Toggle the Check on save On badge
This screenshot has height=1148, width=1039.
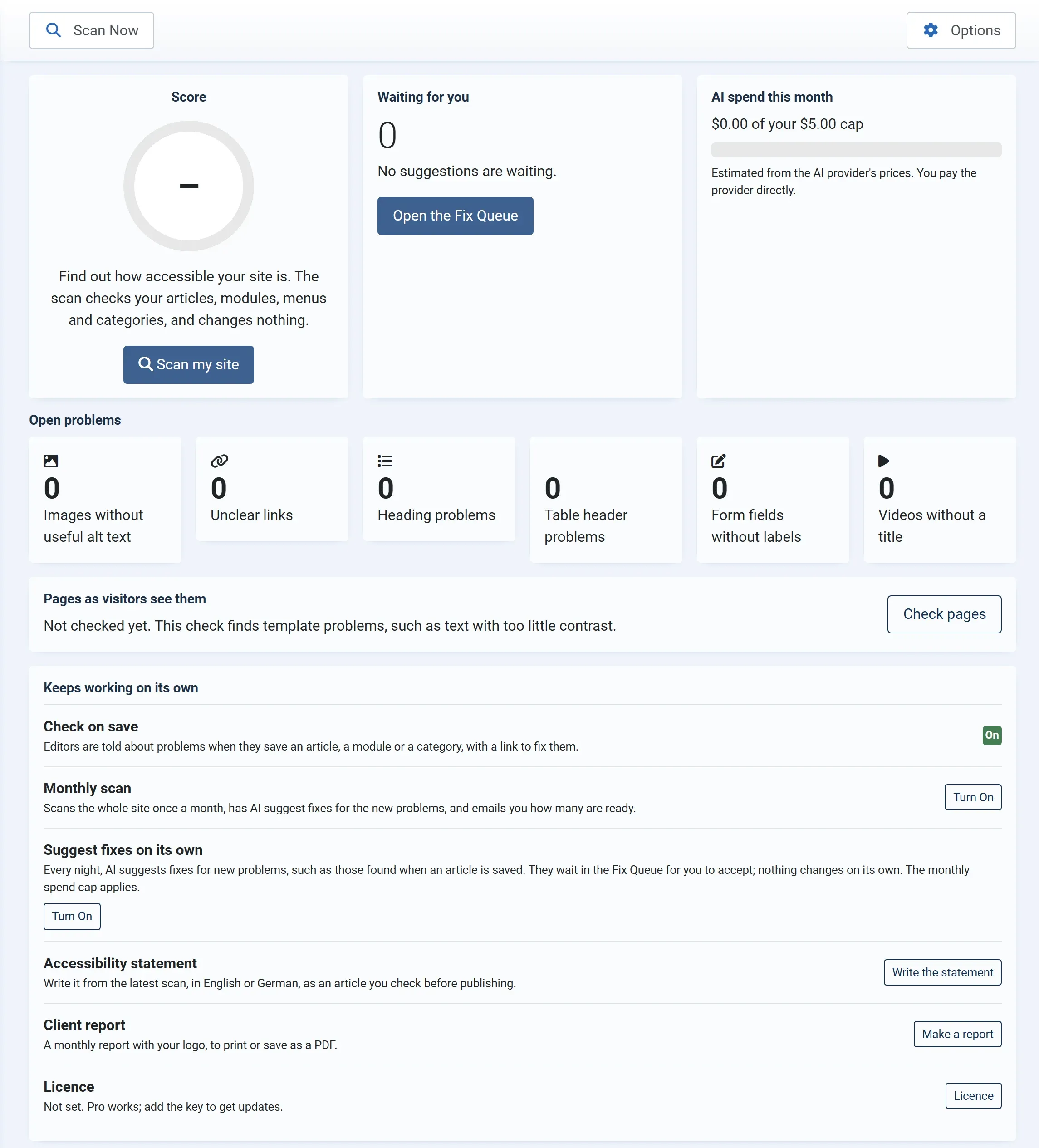tap(992, 735)
